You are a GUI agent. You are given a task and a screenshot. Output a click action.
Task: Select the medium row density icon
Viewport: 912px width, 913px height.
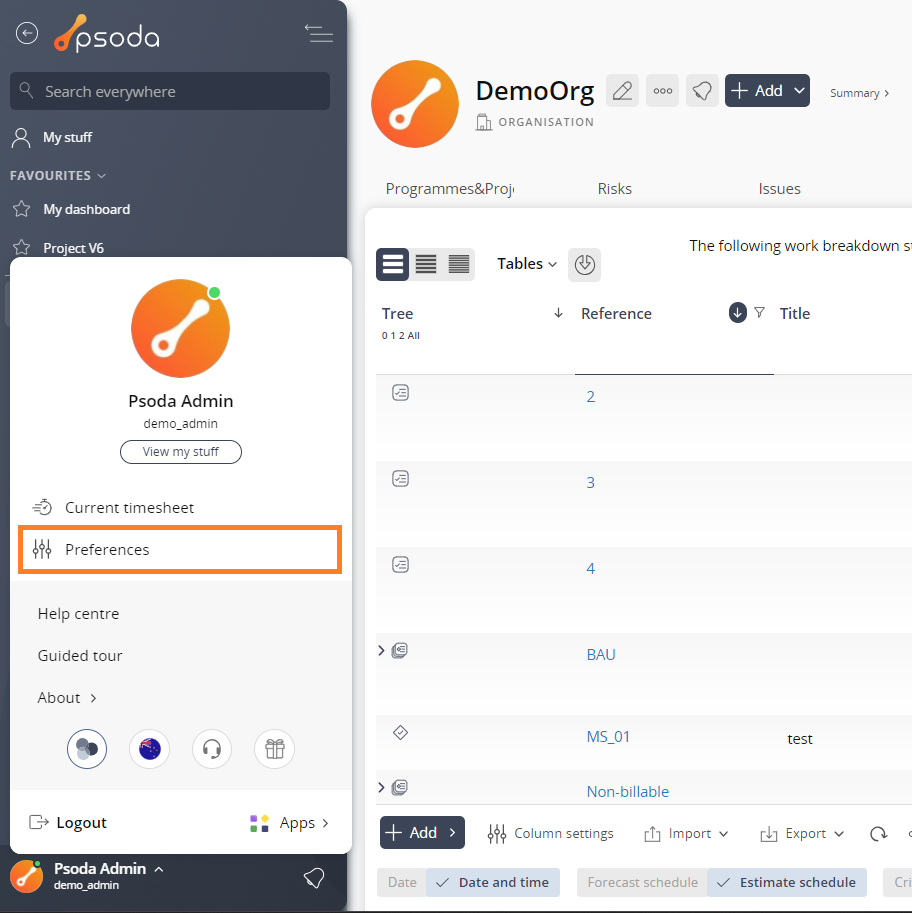426,264
